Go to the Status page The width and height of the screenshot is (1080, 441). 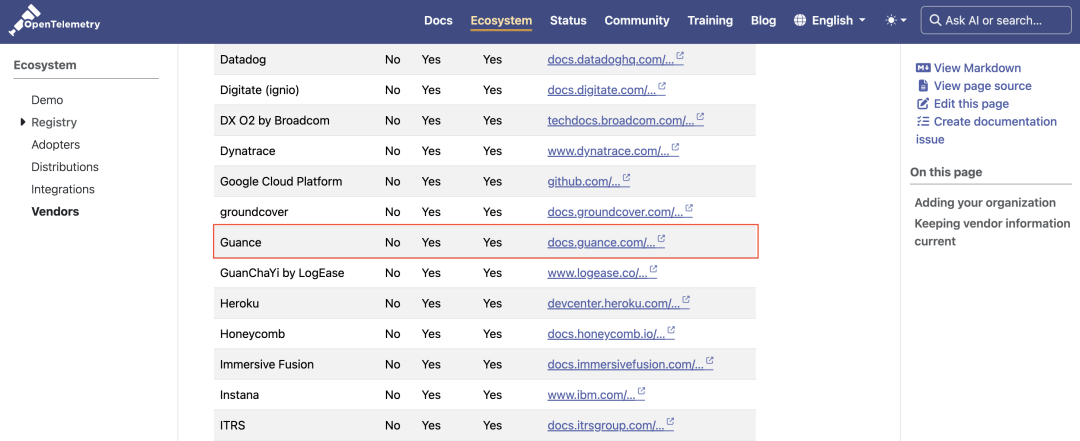point(568,21)
